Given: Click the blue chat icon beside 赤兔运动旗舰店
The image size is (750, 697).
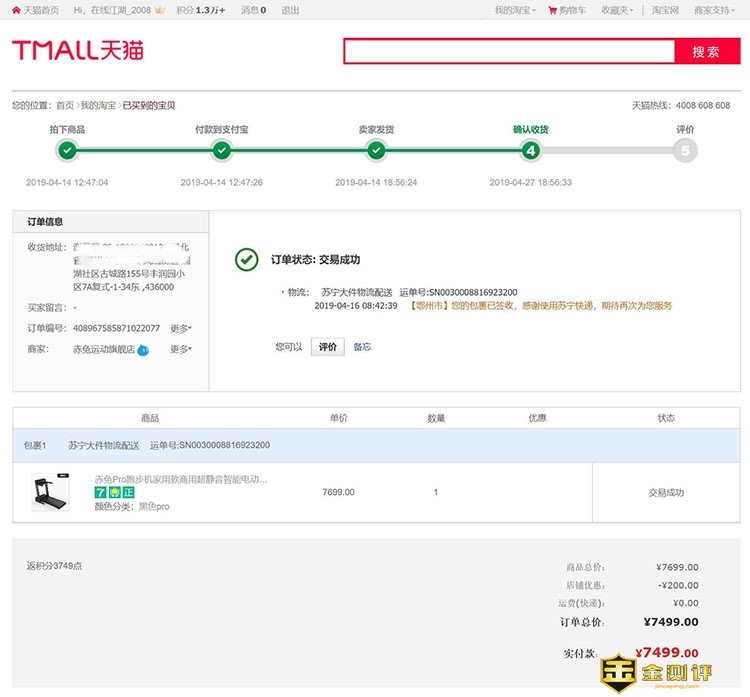Looking at the screenshot, I should tap(143, 350).
